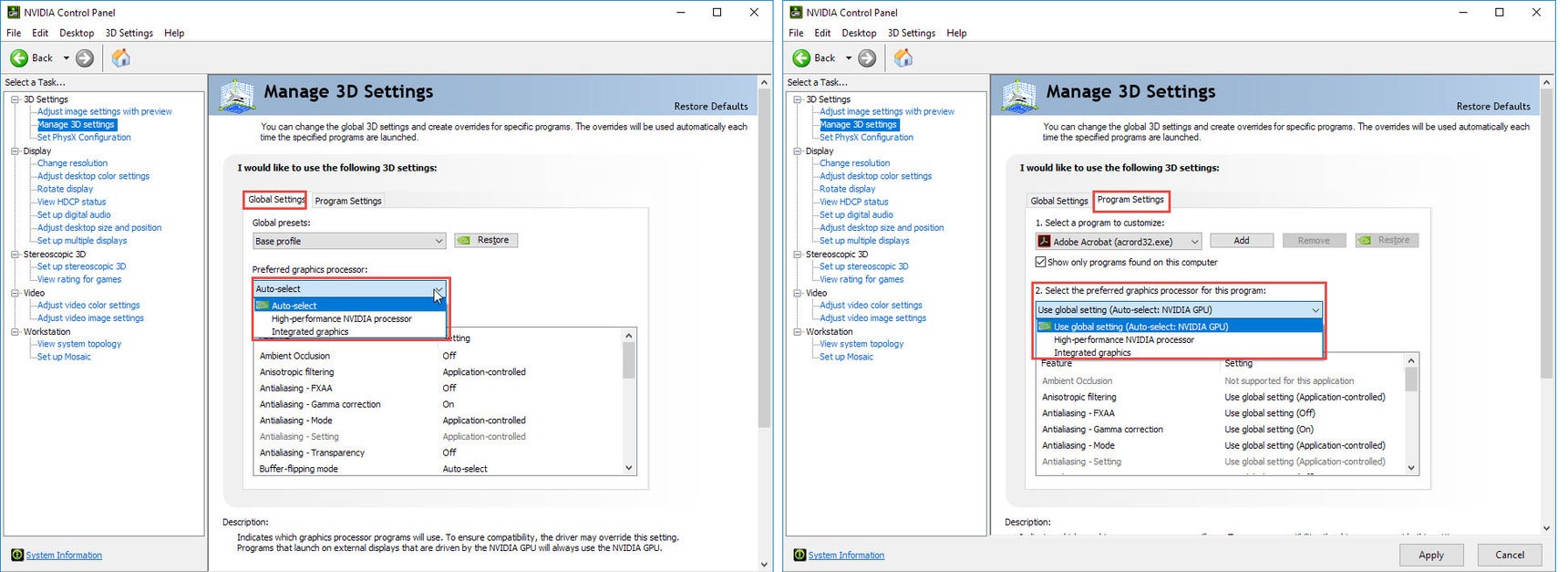
Task: Select Antialiasing - Transparency row, left window
Action: click(437, 452)
